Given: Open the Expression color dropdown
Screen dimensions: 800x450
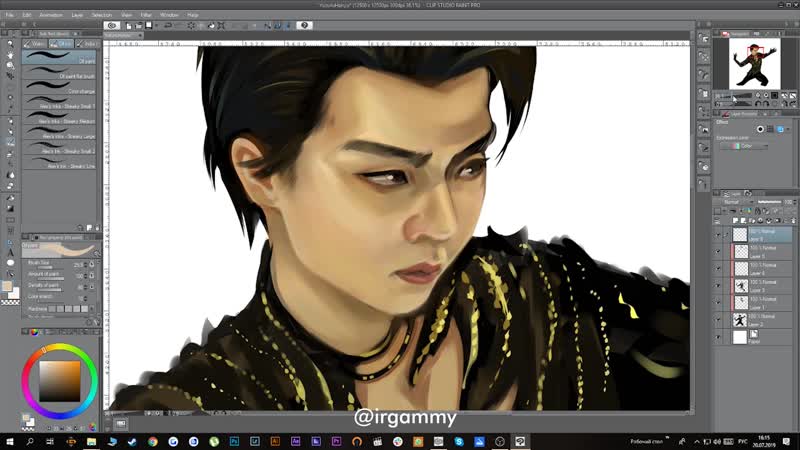Looking at the screenshot, I should coord(744,146).
